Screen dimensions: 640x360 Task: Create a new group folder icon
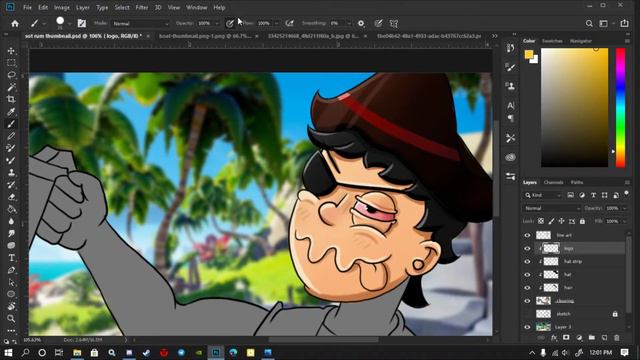point(591,338)
